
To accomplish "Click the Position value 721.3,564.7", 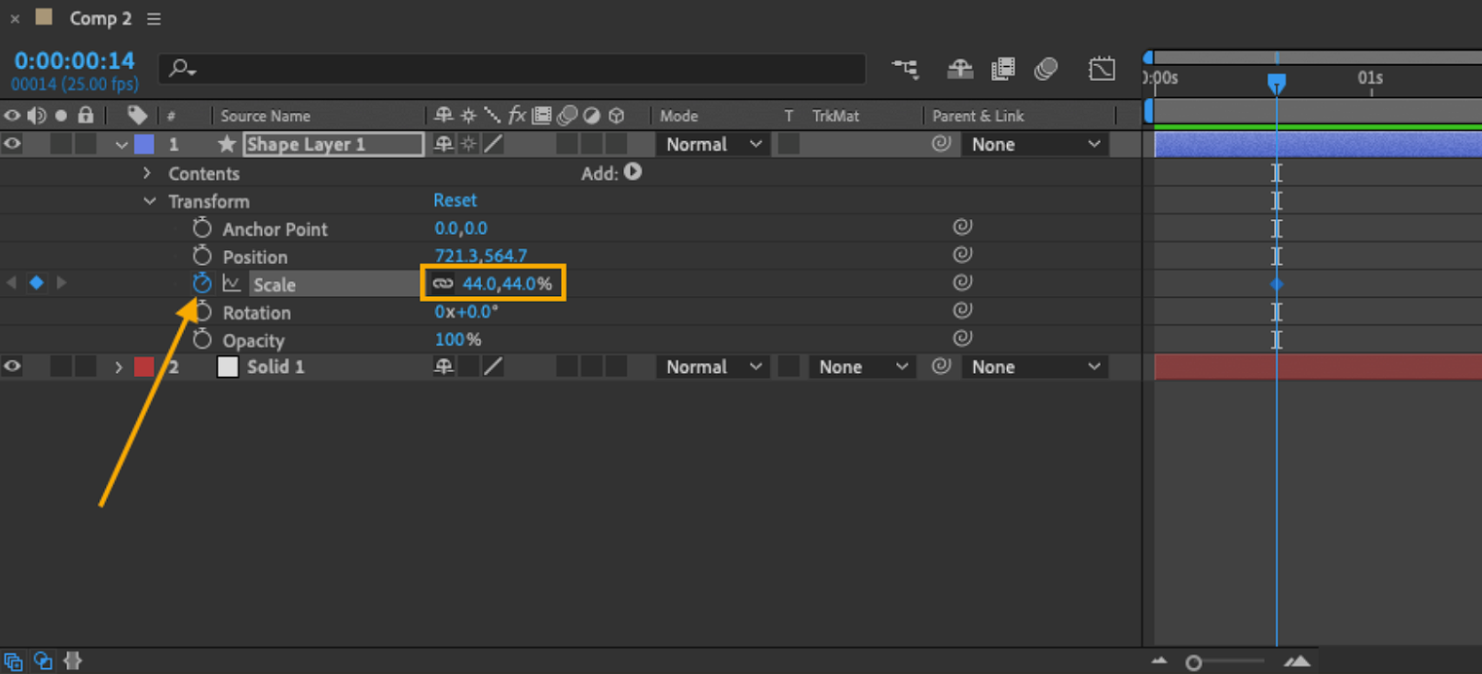I will [481, 256].
